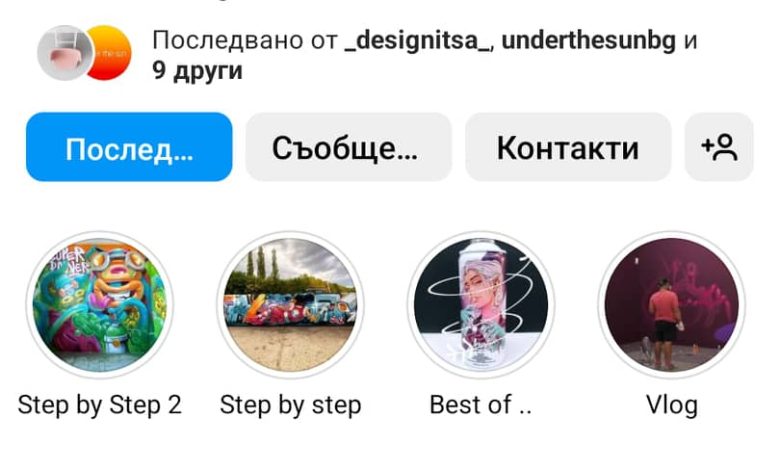Image resolution: width=780 pixels, height=470 pixels.
Task: Open the gray chair follower avatar
Action: (x=65, y=53)
